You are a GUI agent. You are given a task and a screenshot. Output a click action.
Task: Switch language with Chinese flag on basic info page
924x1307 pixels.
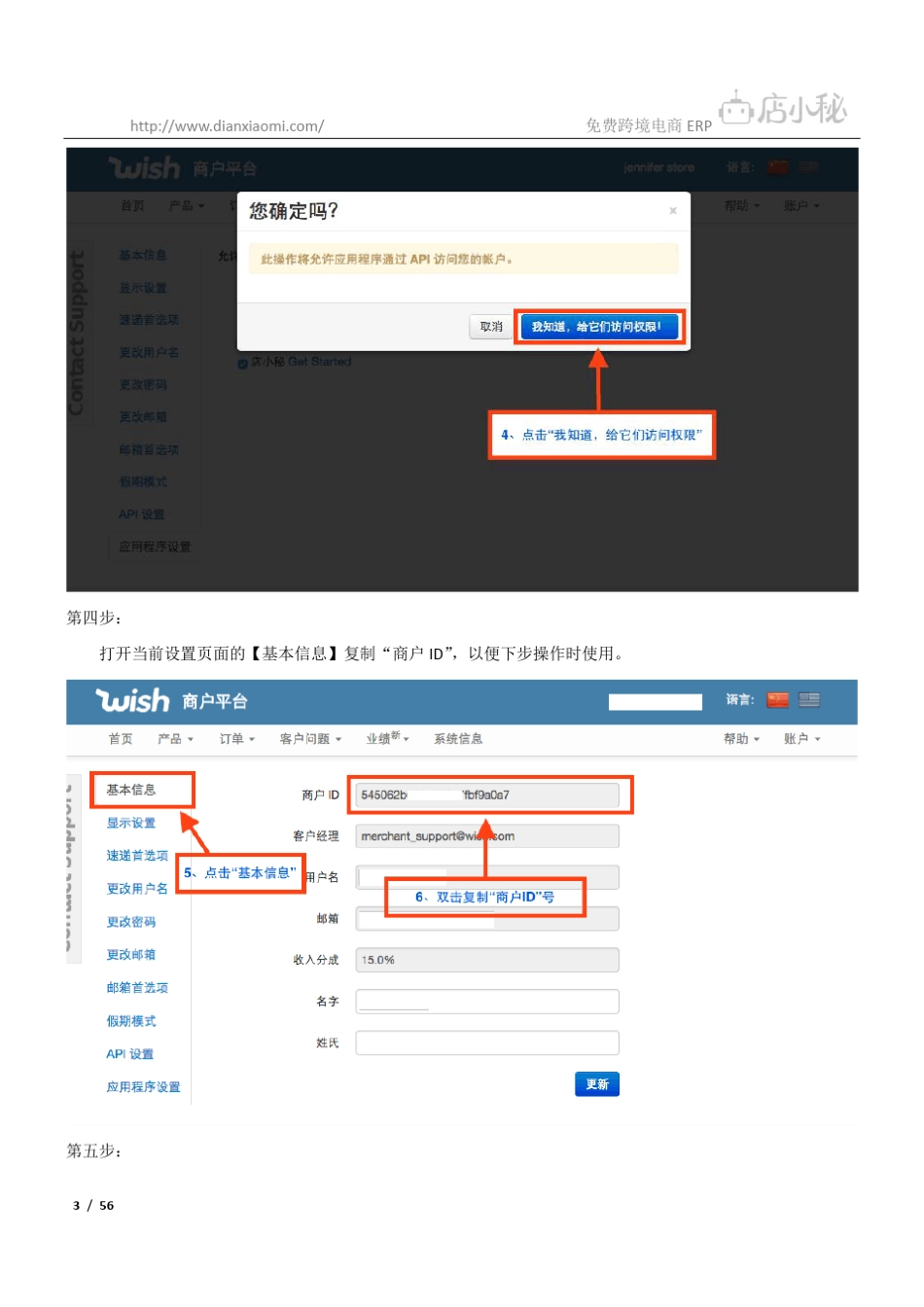pyautogui.click(x=778, y=700)
